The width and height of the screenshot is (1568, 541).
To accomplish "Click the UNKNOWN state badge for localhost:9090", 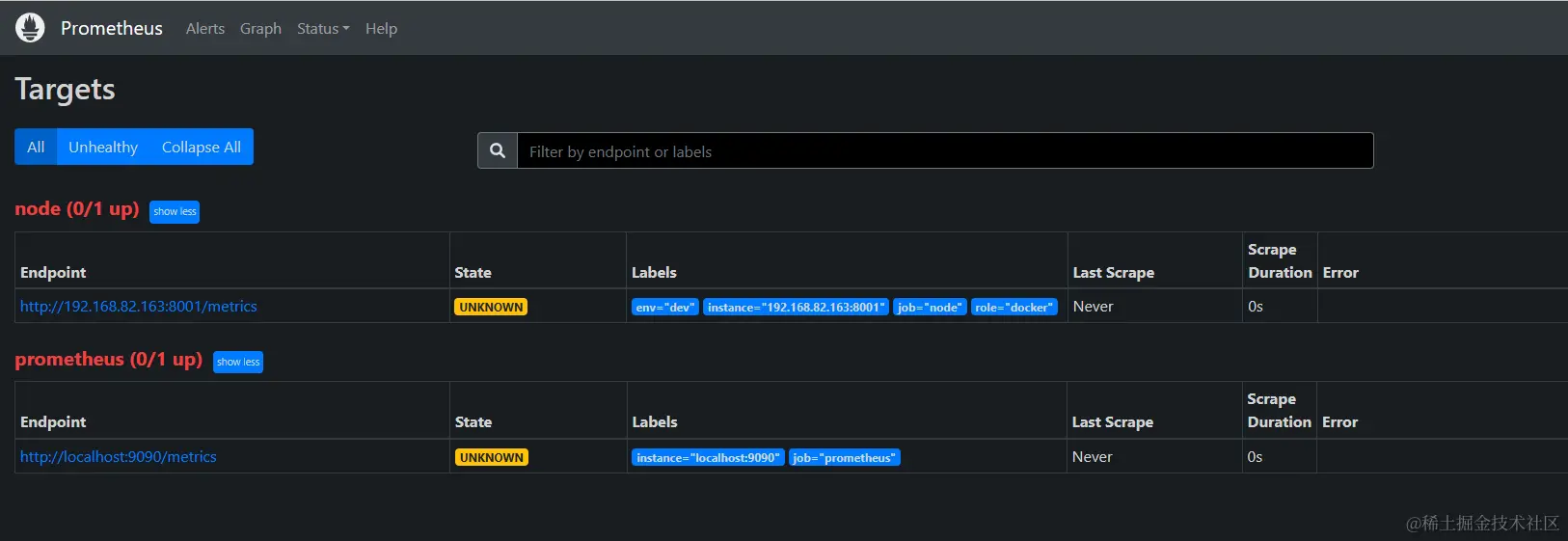I will (x=492, y=457).
